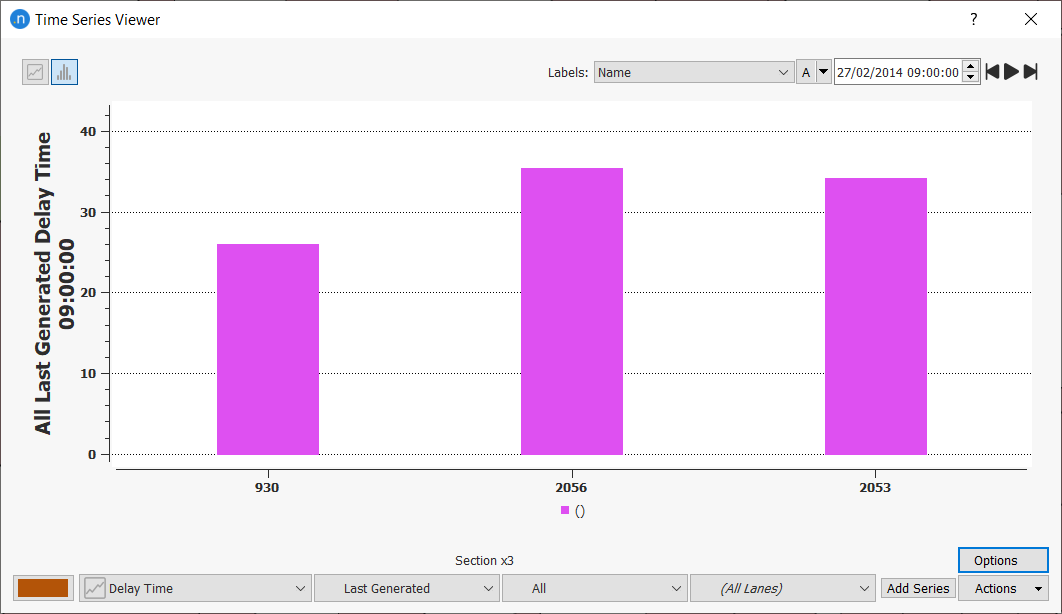Image resolution: width=1062 pixels, height=614 pixels.
Task: Increment the date-time with up arrow
Action: pos(970,67)
